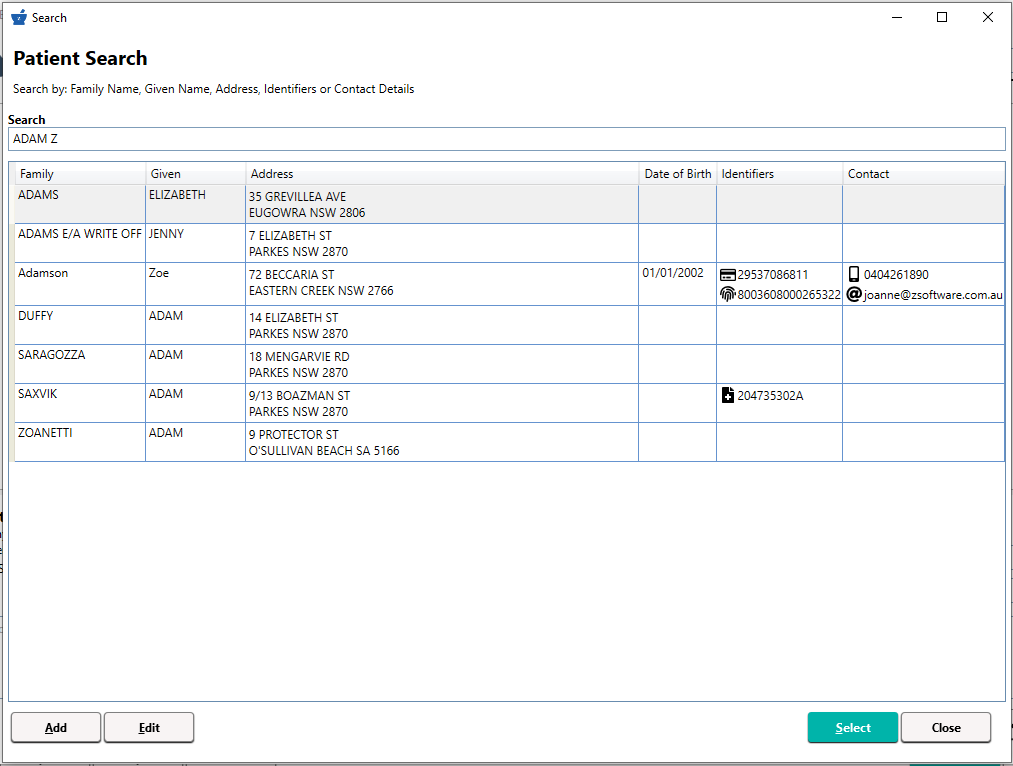Click the Close button at bottom right

coord(946,728)
